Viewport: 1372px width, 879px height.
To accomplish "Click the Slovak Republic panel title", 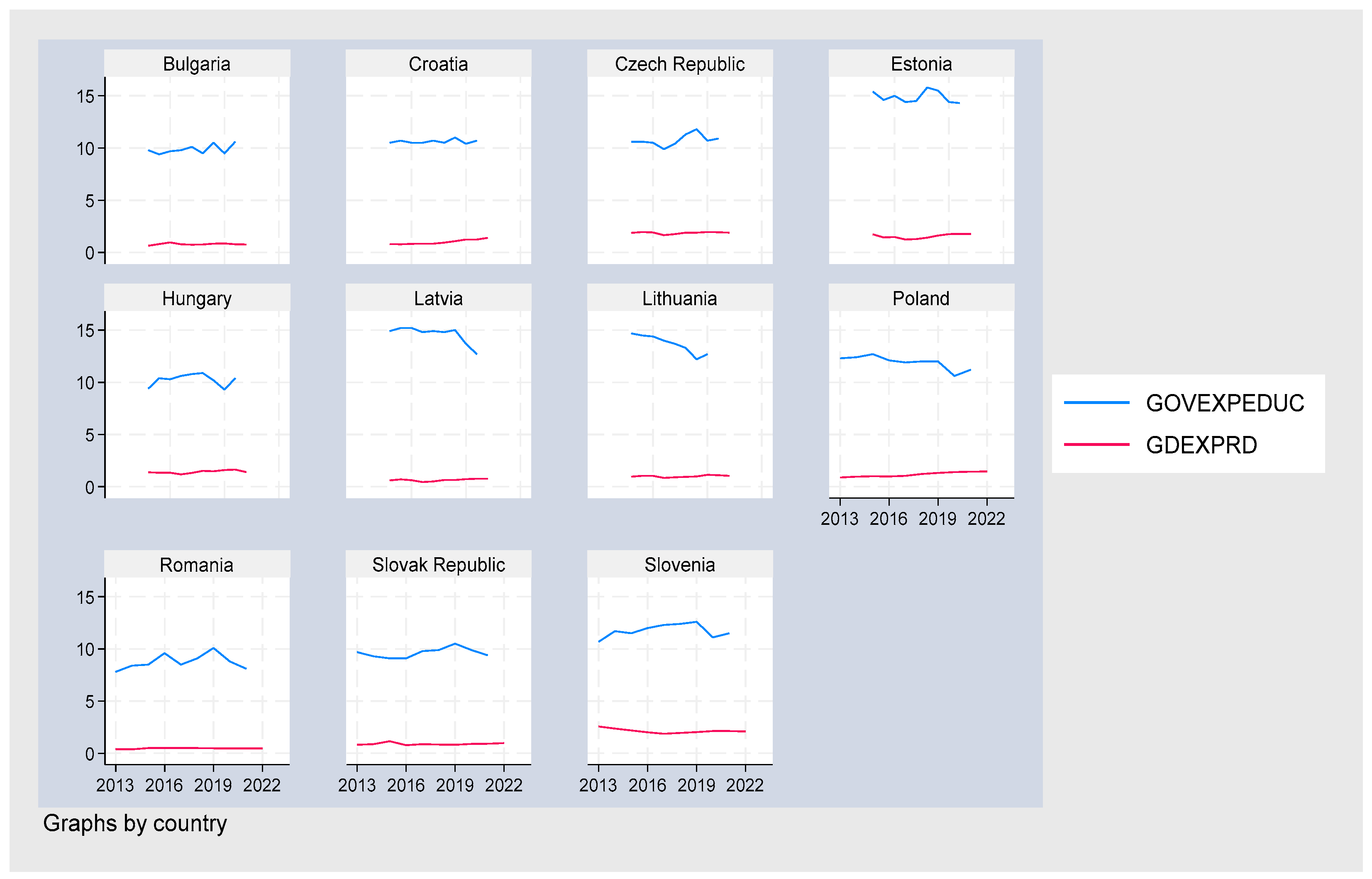I will point(438,565).
